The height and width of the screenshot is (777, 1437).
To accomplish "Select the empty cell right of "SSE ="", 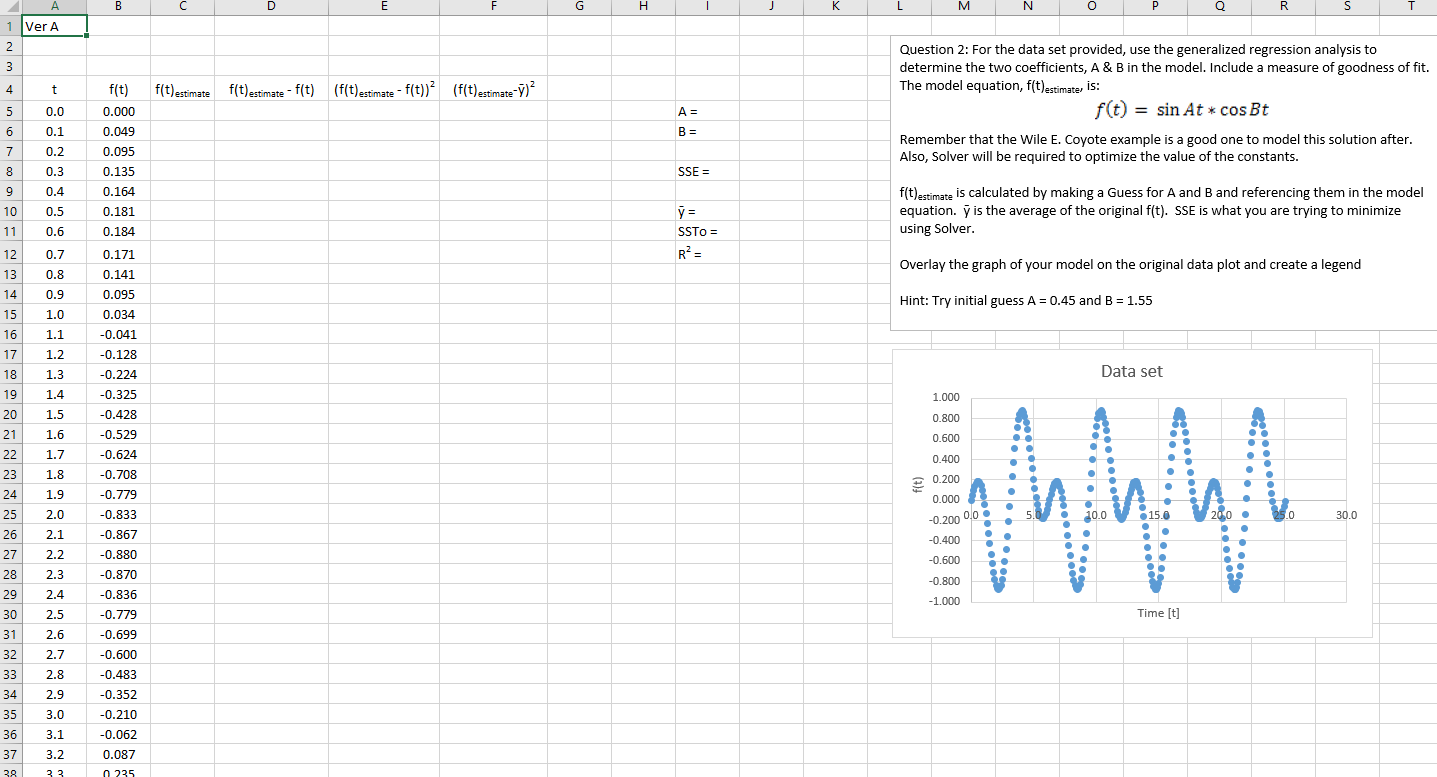I will [771, 171].
